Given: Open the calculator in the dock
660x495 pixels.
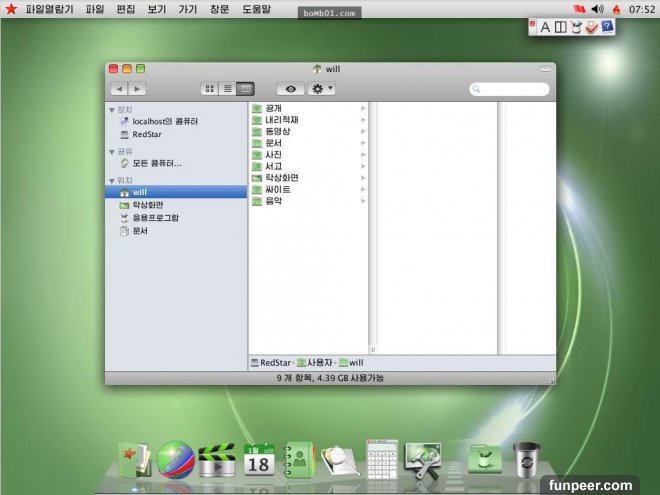Looking at the screenshot, I should tap(382, 460).
